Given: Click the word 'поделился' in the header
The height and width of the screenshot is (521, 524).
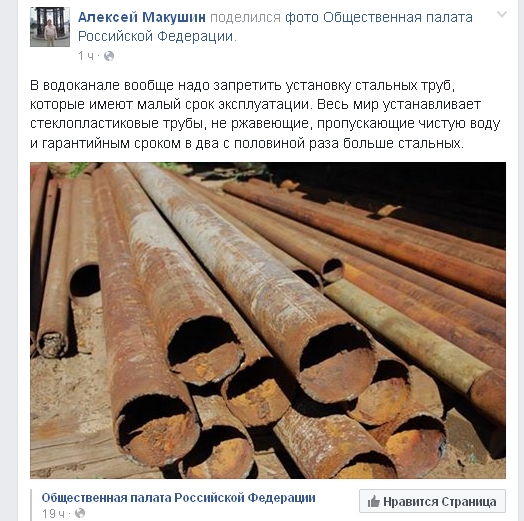Looking at the screenshot, I should click(245, 17).
